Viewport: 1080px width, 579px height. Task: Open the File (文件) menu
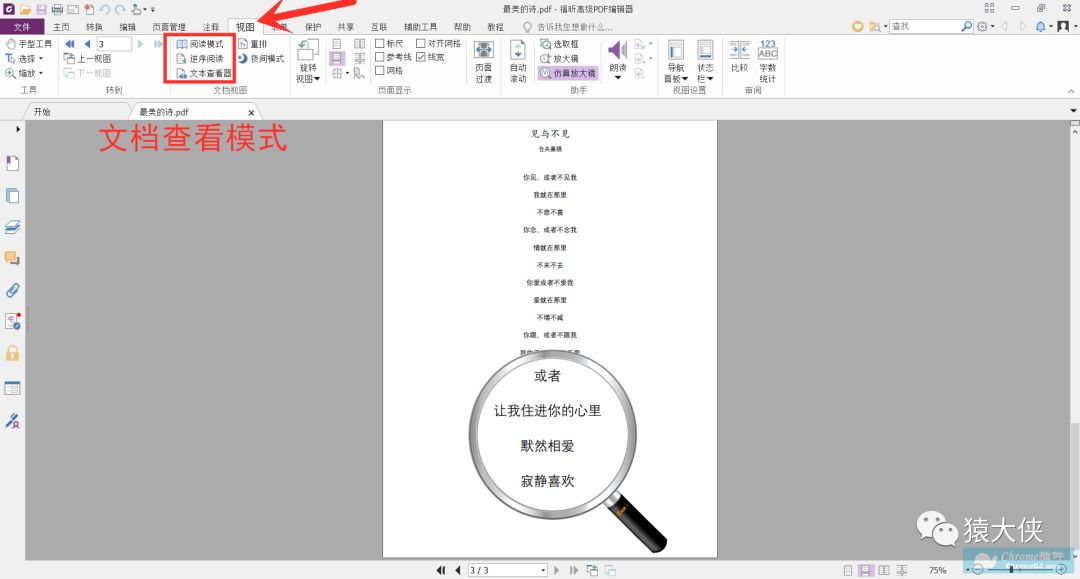coord(22,27)
